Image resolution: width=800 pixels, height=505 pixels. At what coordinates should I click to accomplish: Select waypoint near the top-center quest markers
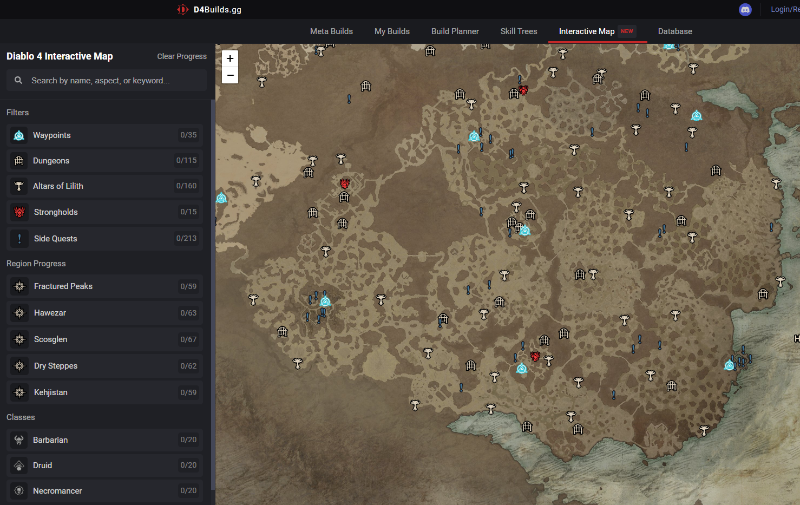(x=474, y=136)
